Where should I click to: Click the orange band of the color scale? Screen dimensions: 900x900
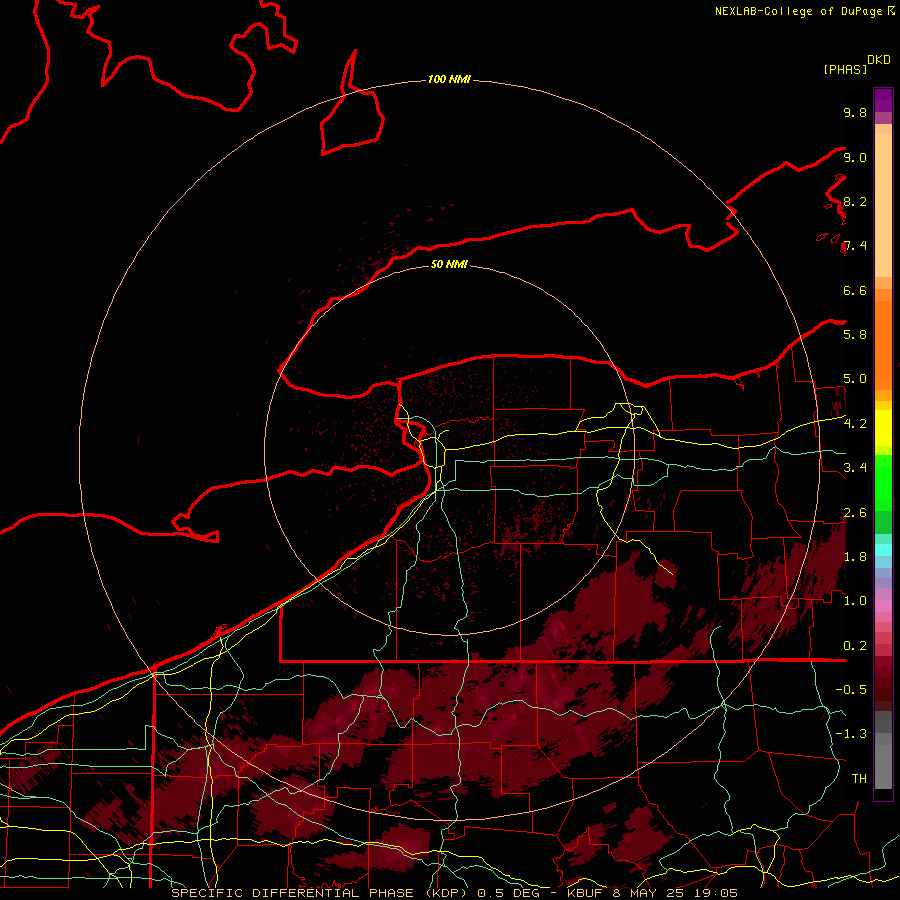coord(883,344)
